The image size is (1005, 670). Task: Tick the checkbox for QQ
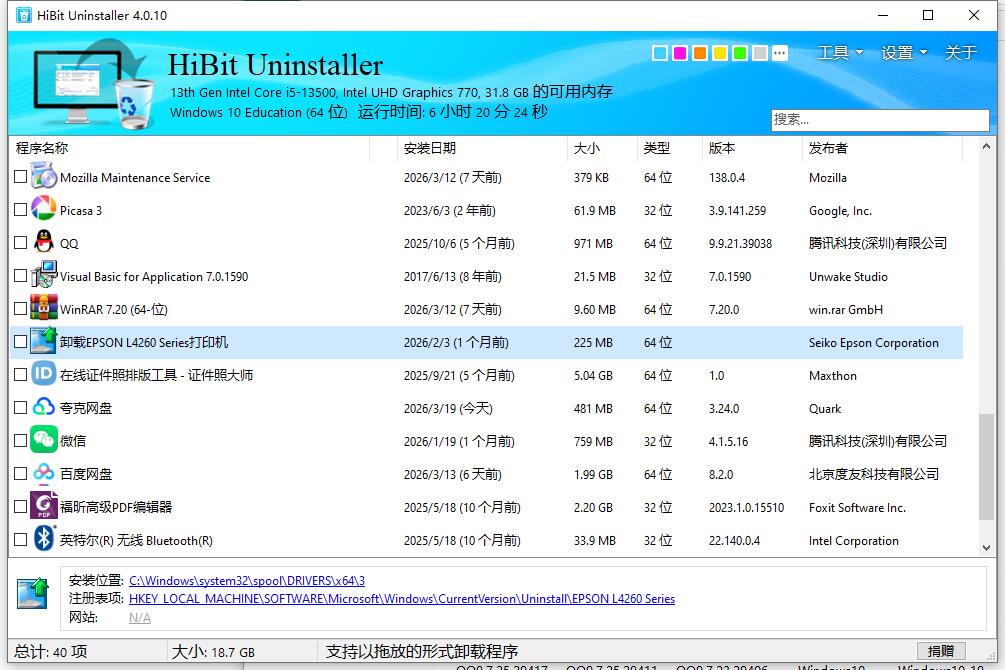(21, 242)
